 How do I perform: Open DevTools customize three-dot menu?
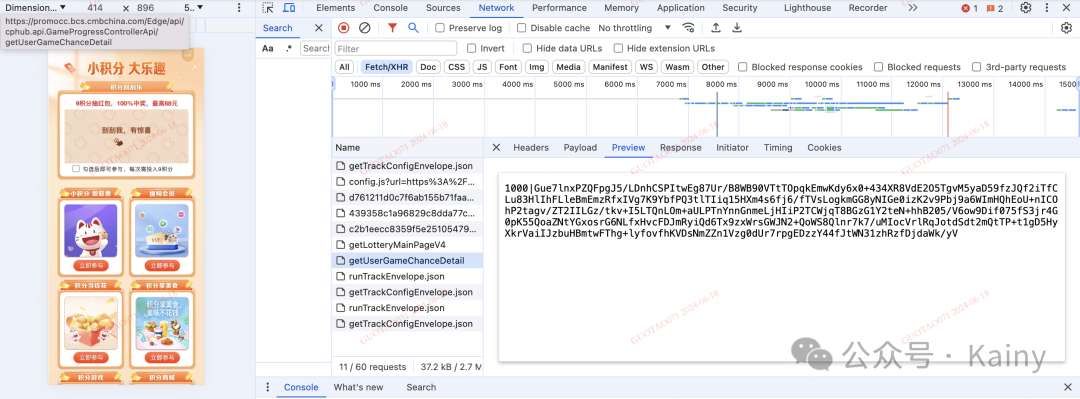click(x=1048, y=8)
